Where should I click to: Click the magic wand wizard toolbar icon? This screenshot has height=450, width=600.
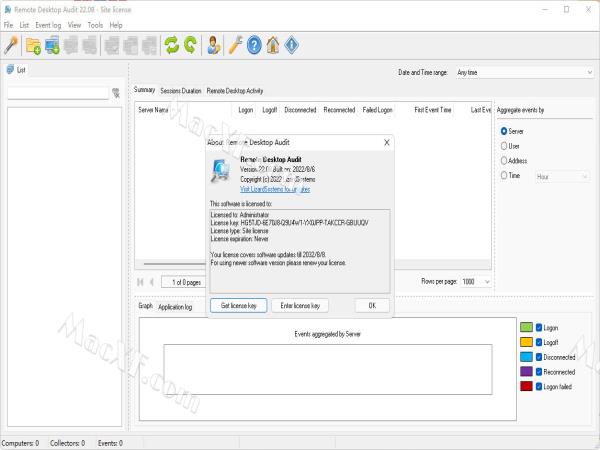[x=11, y=45]
